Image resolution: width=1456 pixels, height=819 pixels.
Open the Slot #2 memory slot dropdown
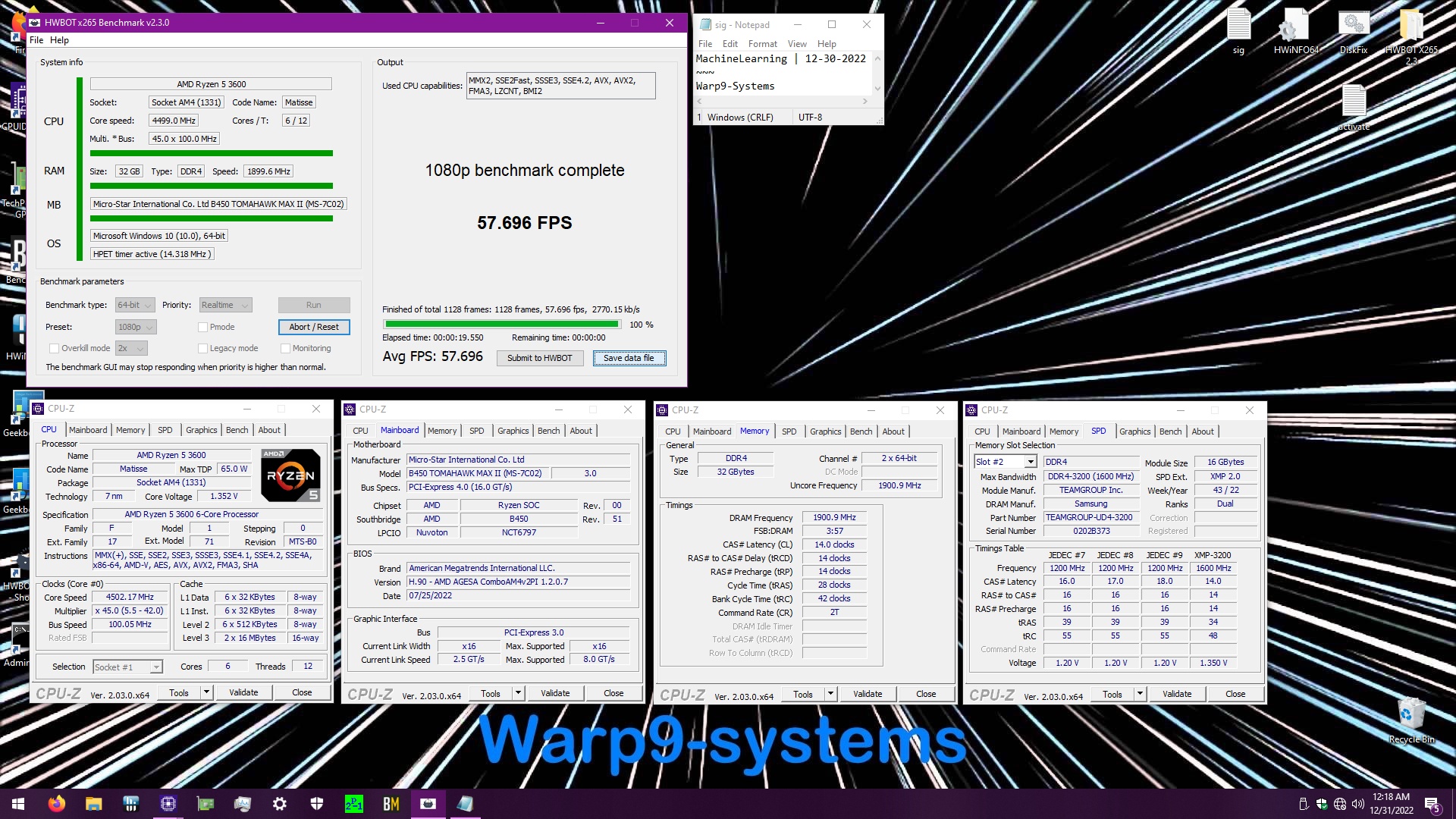point(1005,462)
